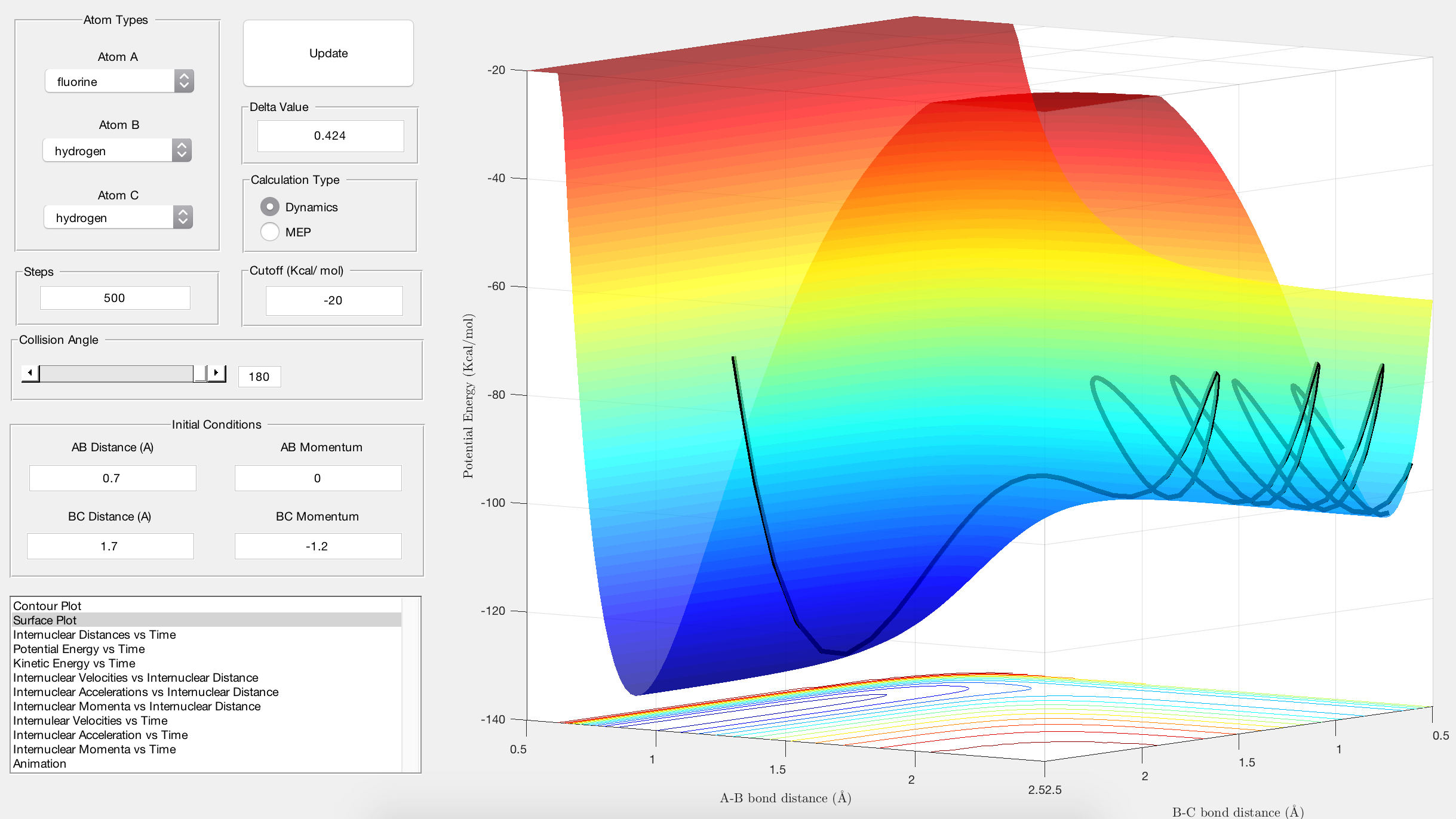Pick Kinetic Energy vs Time entry
Image resolution: width=1456 pixels, height=819 pixels.
click(74, 663)
